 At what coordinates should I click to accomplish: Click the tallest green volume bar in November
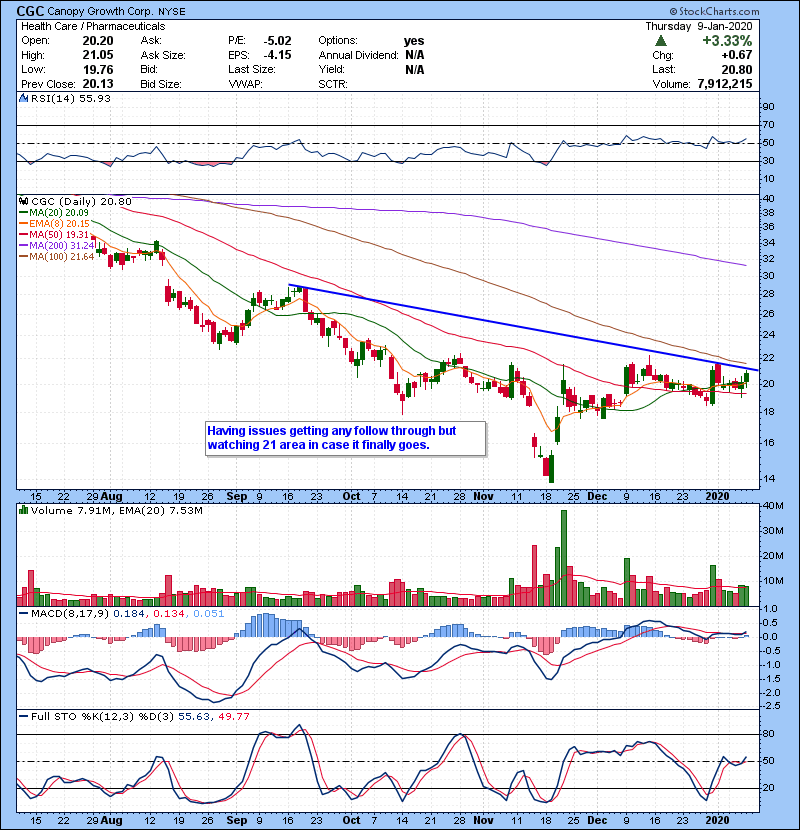pyautogui.click(x=564, y=557)
